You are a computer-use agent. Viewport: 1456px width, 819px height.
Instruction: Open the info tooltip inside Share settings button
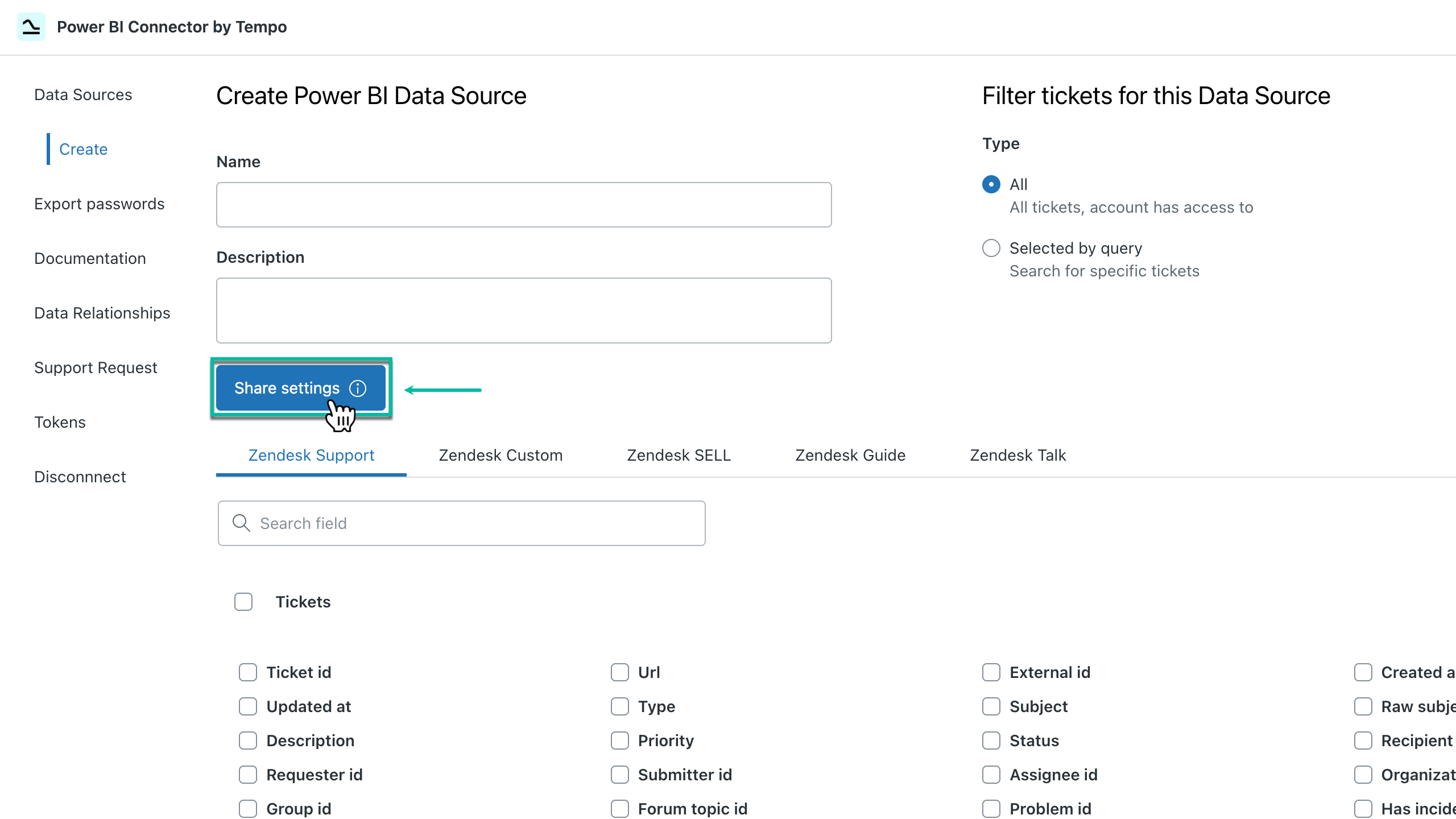tap(357, 388)
